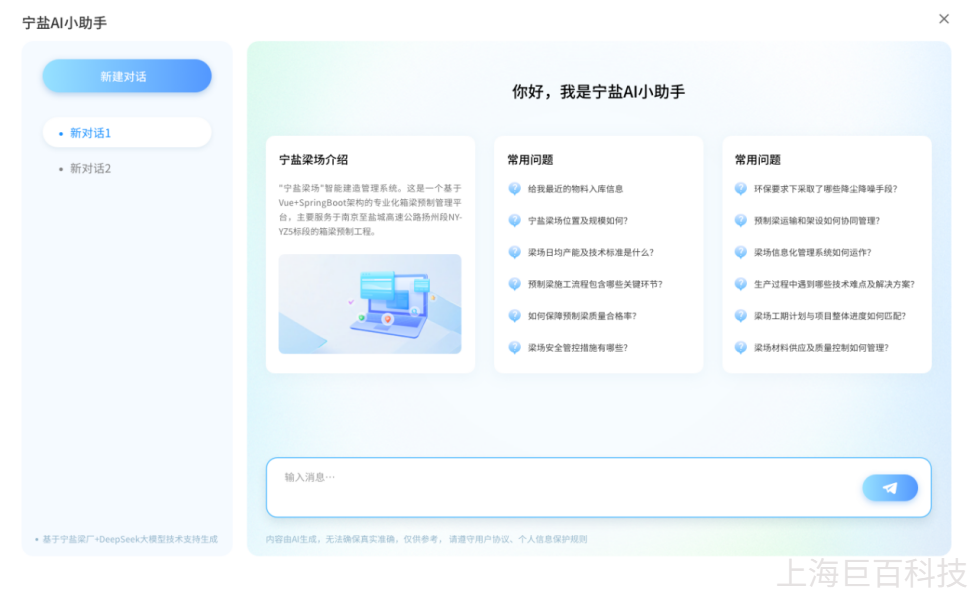Click the chat icon beside 梁场信息化管理系统如何运作

pyautogui.click(x=737, y=251)
